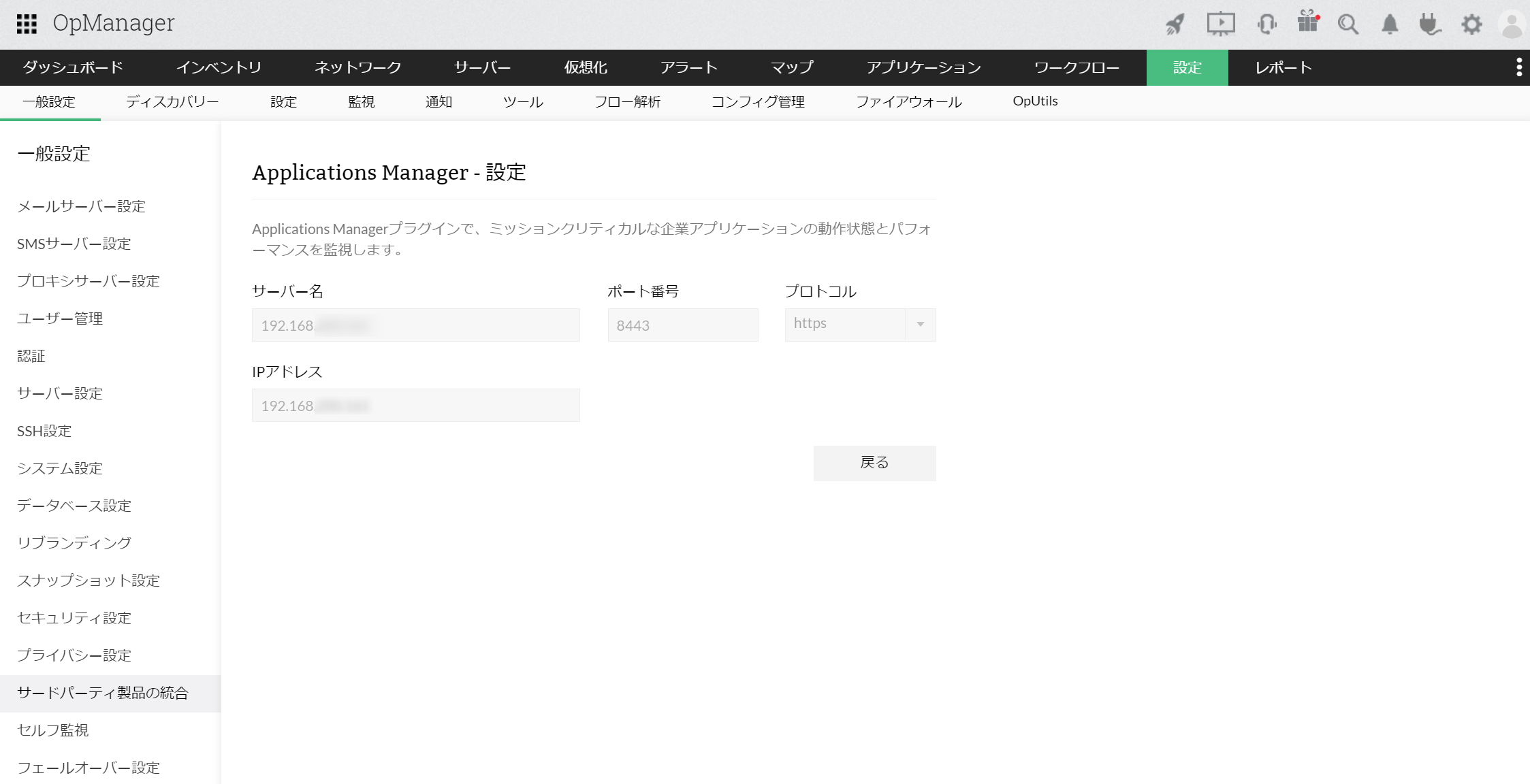
Task: Click the サーバー名 input field
Action: [415, 325]
